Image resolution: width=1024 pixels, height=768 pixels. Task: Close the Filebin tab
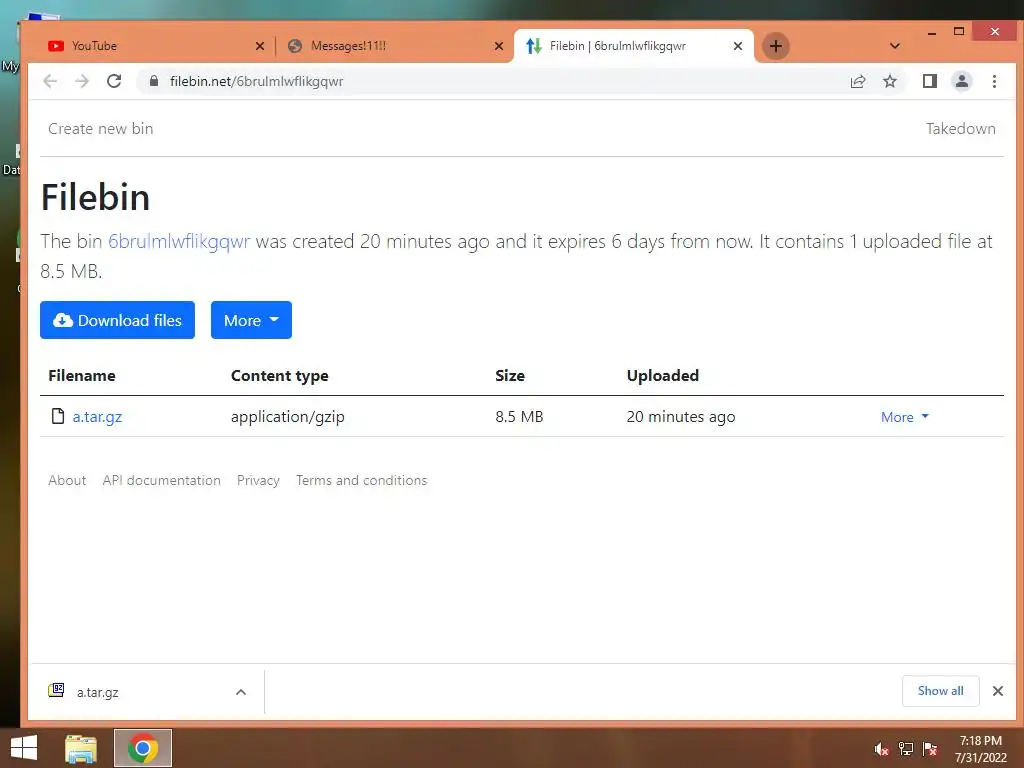pyautogui.click(x=737, y=46)
